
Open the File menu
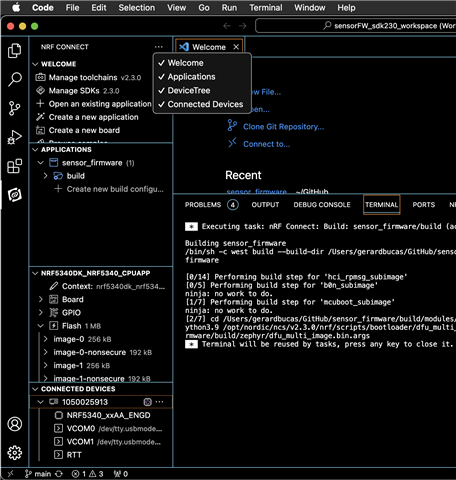click(72, 8)
